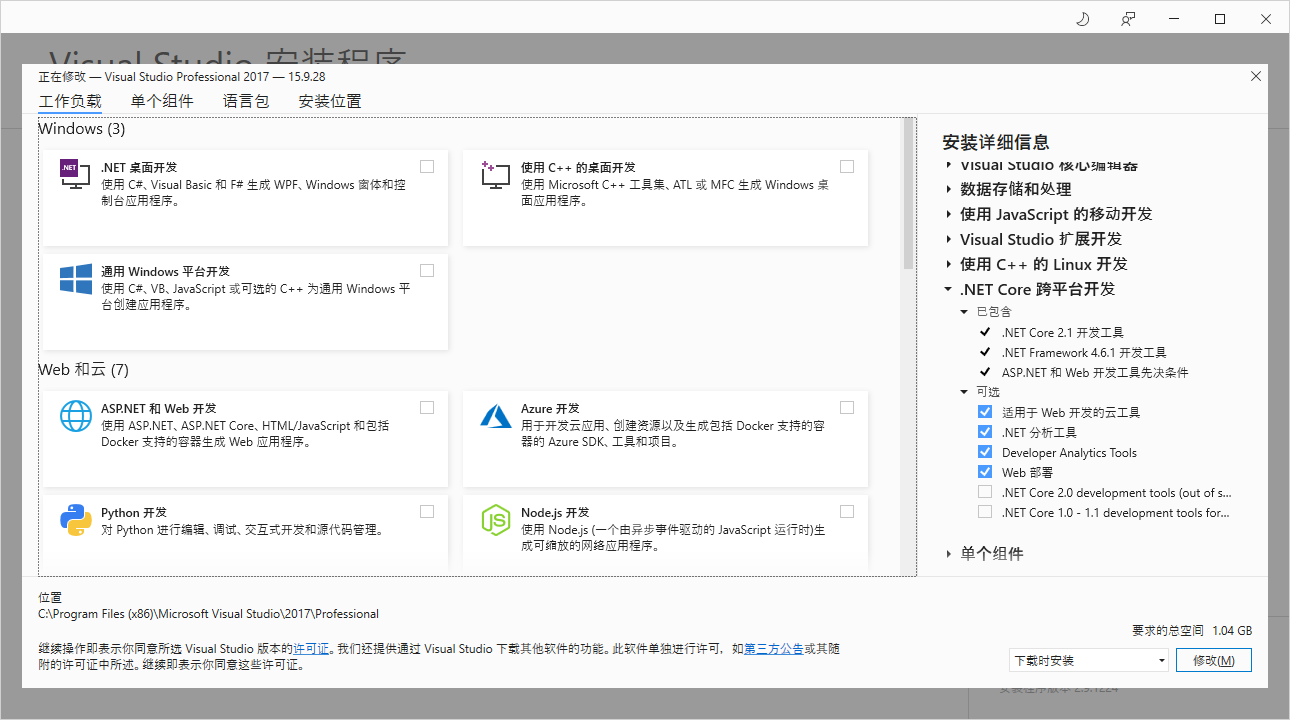Screen dimensions: 1290x720
Task: Enable .NET Core 2.0 development tools
Action: (x=985, y=492)
